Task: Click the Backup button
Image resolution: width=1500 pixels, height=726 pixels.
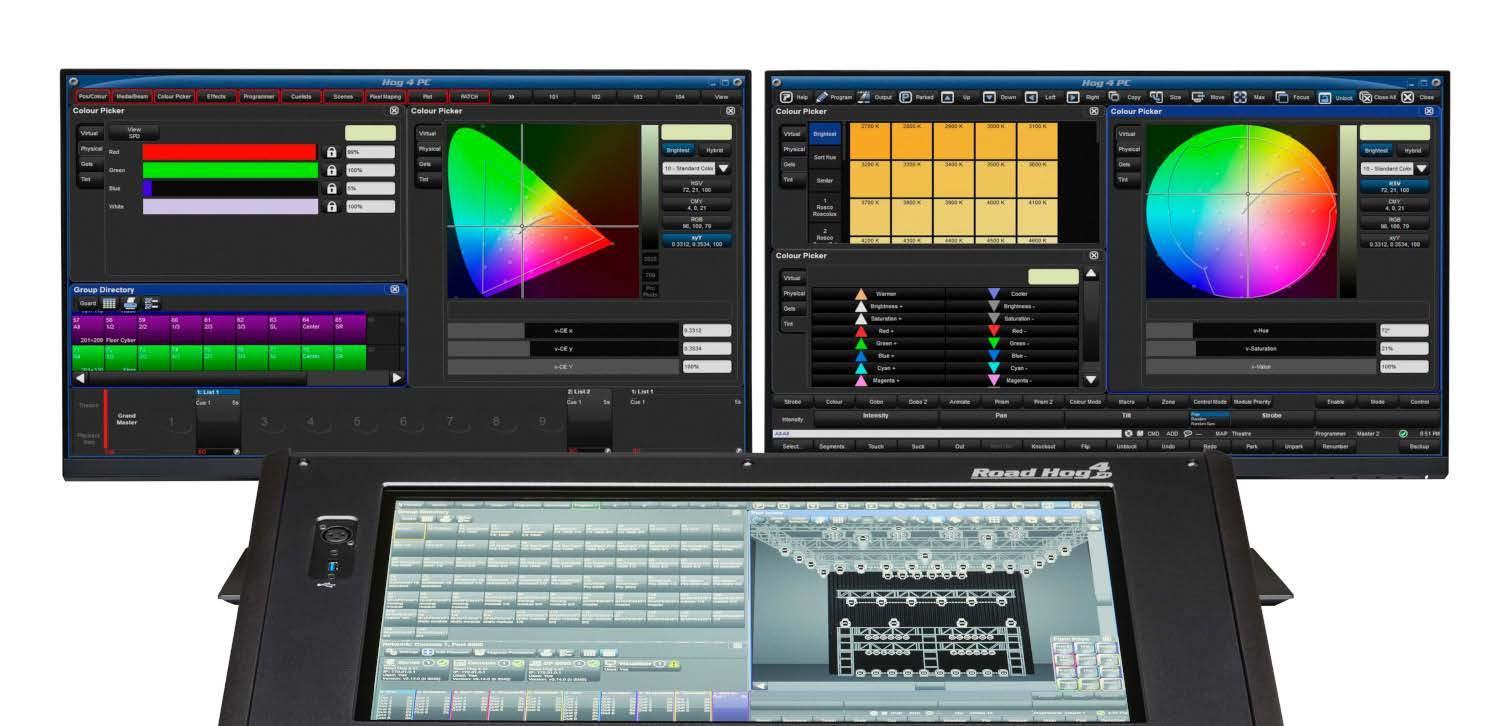Action: 1419,446
